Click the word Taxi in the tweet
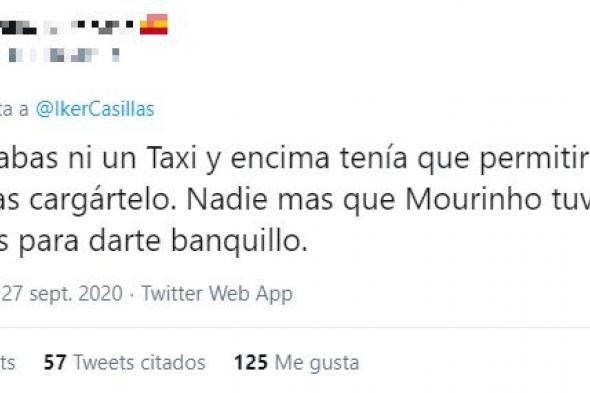This screenshot has width=590, height=393. tap(172, 158)
